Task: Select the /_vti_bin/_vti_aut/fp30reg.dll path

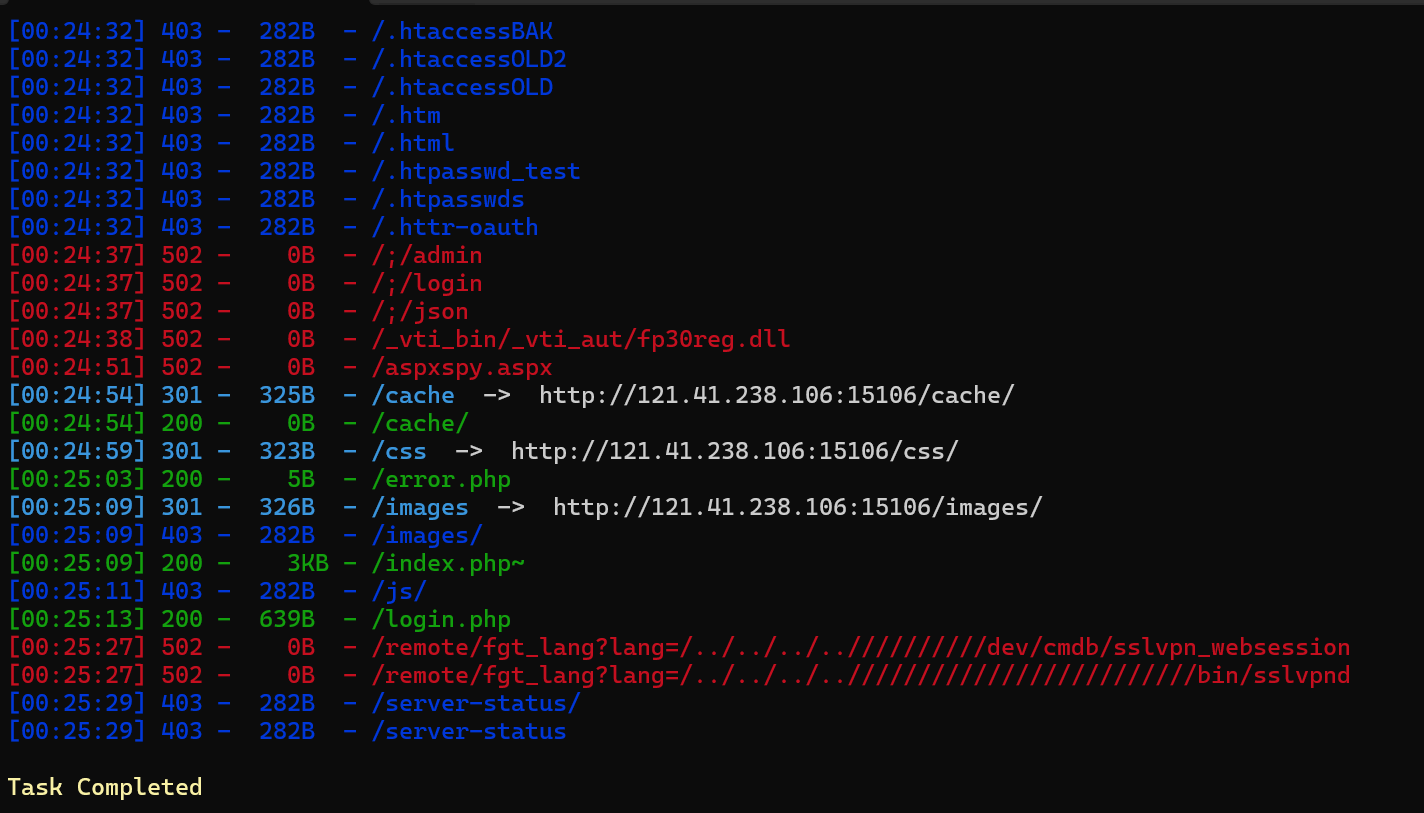Action: pyautogui.click(x=581, y=339)
